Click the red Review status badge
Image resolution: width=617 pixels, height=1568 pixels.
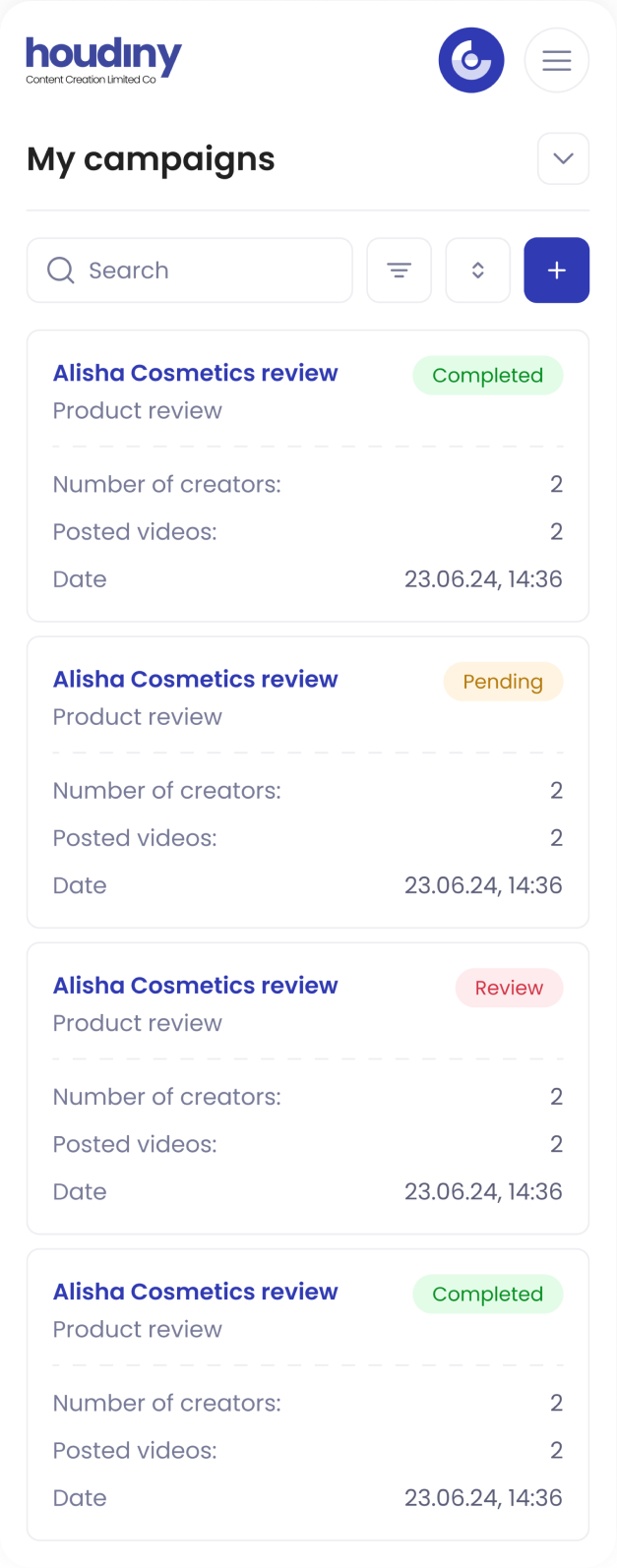[509, 988]
